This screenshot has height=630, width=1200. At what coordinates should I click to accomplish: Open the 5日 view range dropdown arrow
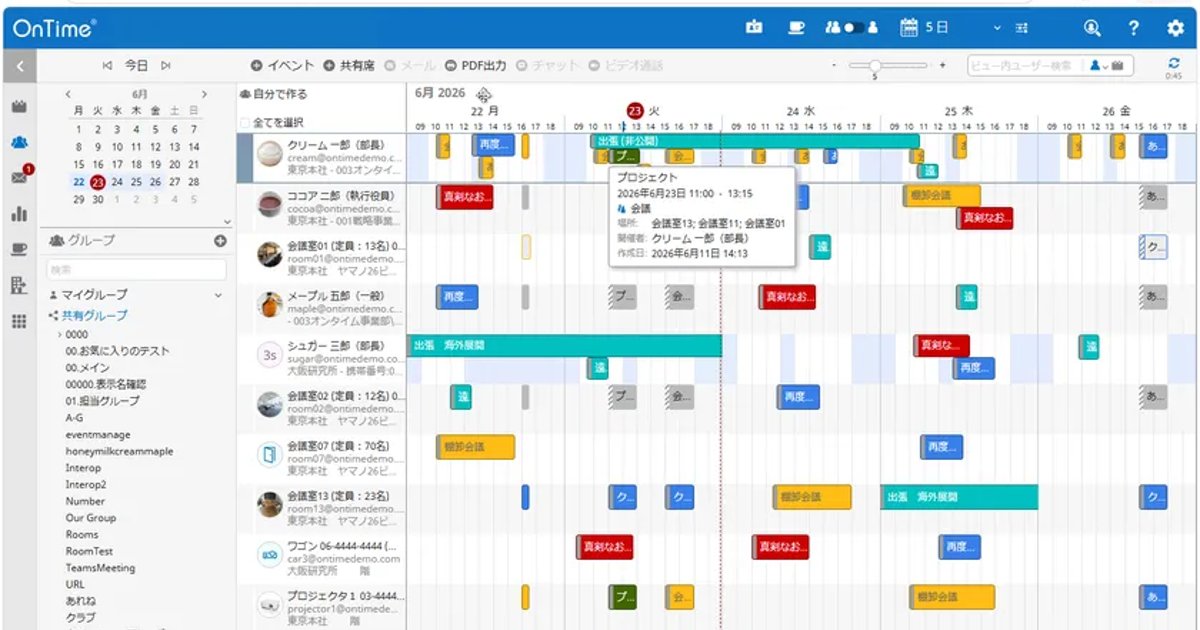[x=997, y=28]
